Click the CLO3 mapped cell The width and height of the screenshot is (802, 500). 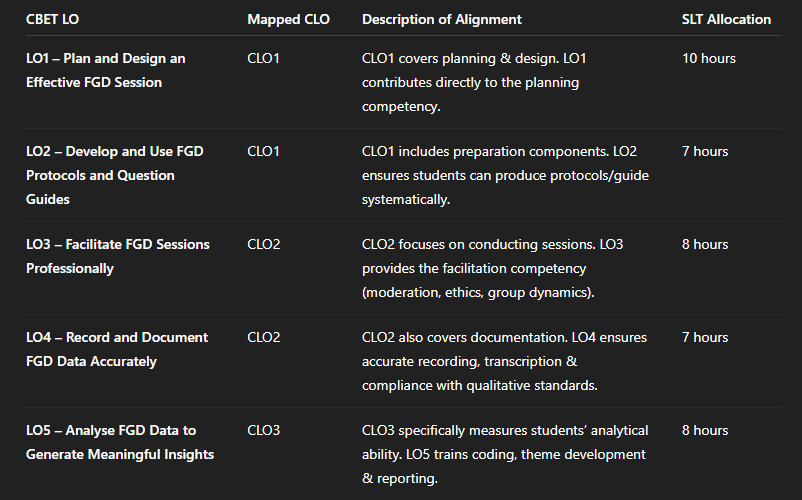tap(264, 430)
